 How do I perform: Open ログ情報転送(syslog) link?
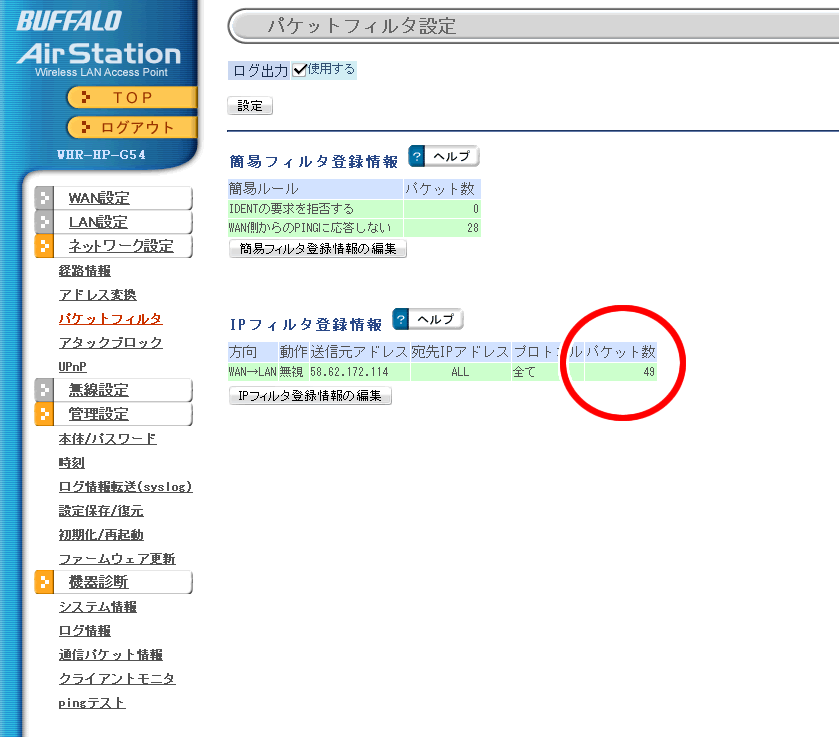125,487
